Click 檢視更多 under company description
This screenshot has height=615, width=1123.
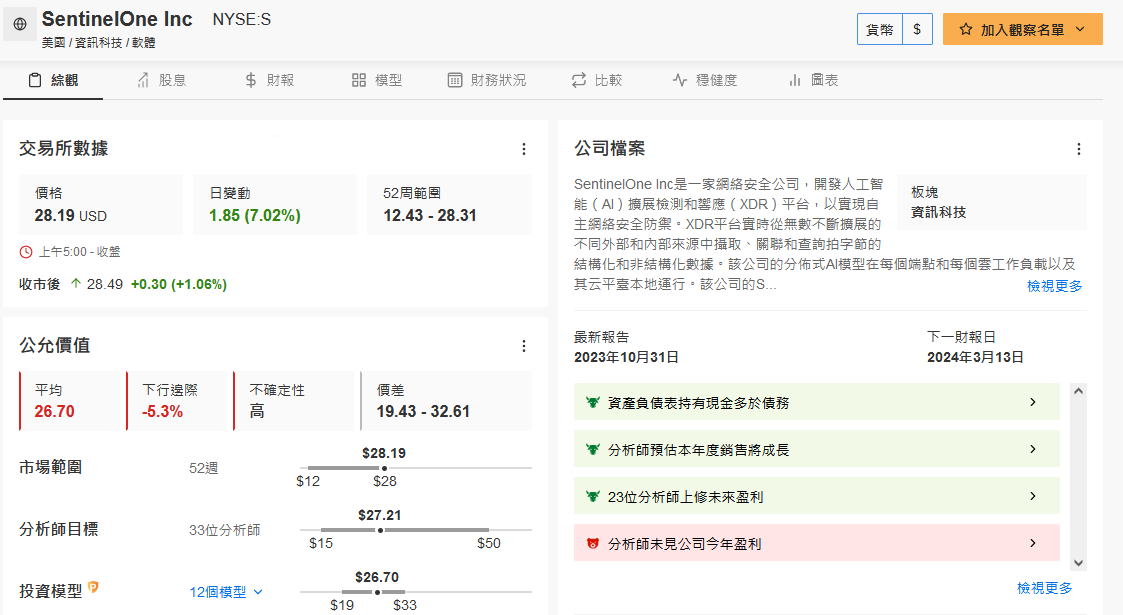[1054, 286]
